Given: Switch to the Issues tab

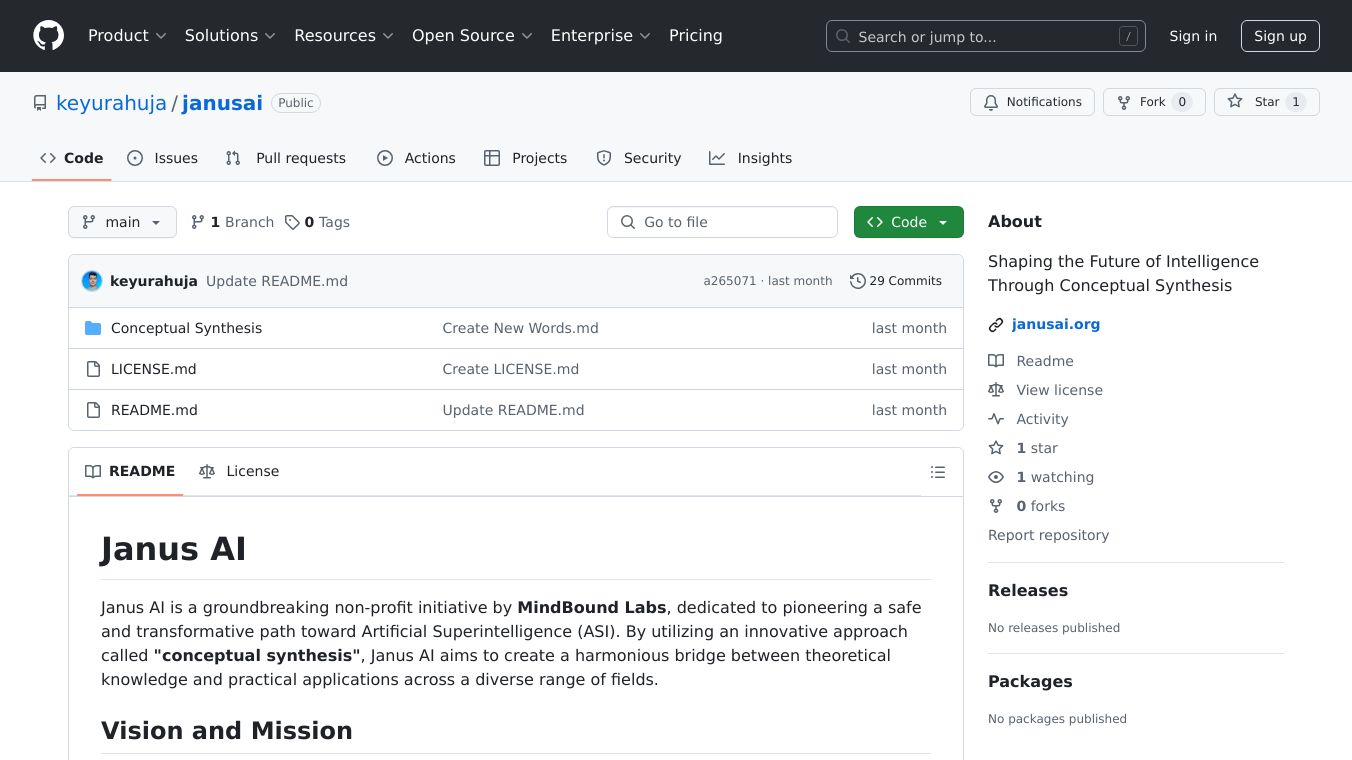Looking at the screenshot, I should point(163,158).
